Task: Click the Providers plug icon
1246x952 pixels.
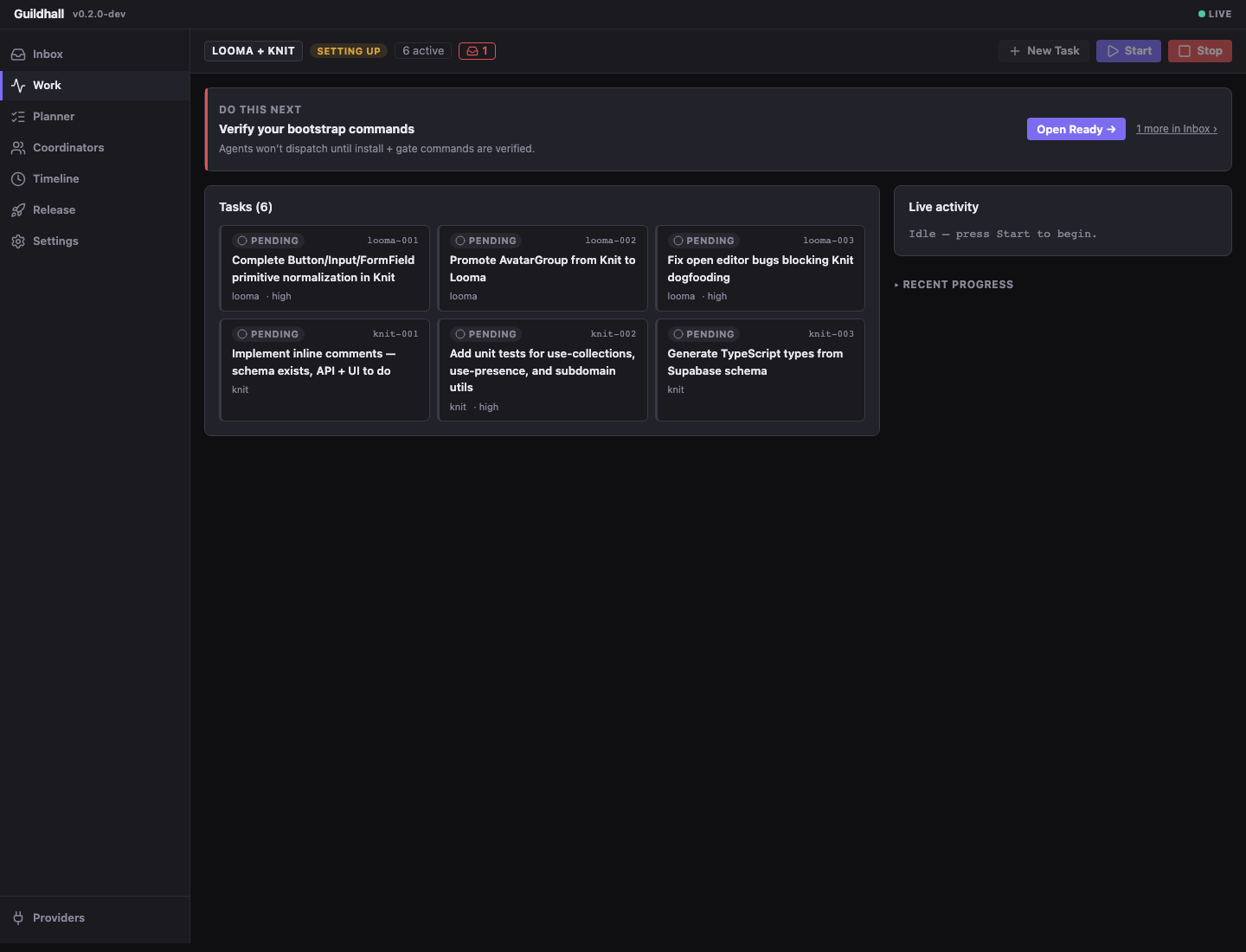Action: tap(18, 918)
